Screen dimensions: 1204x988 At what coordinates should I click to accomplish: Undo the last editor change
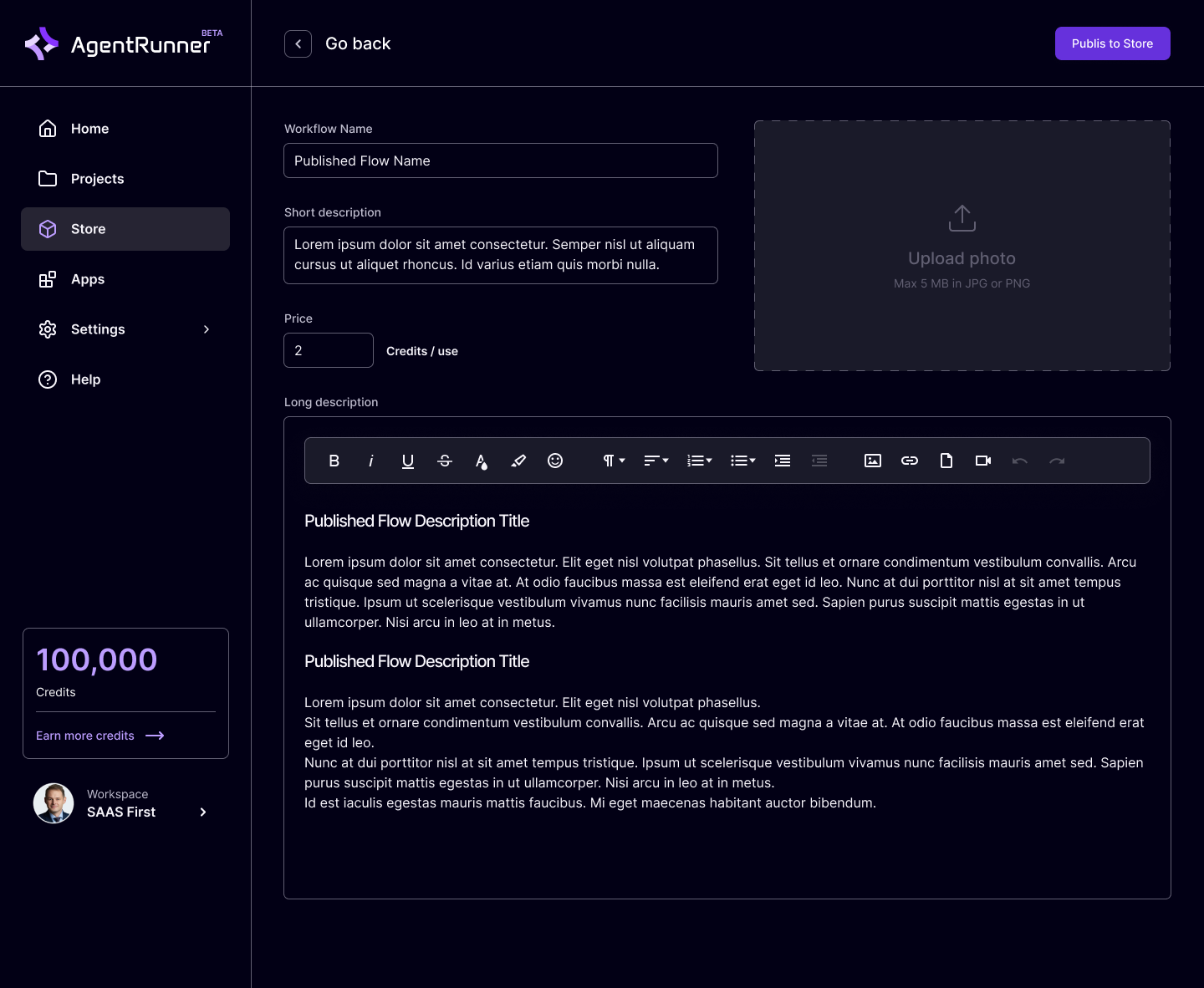[x=1019, y=461]
